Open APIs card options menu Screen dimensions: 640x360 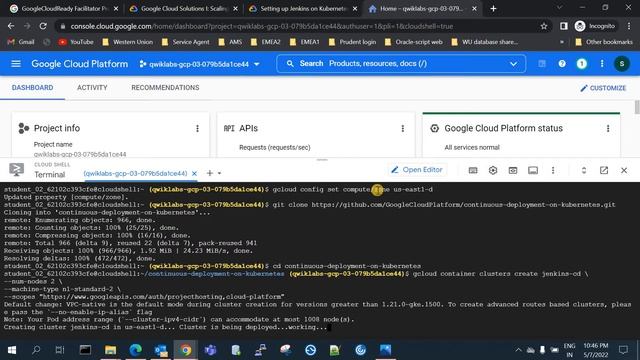(x=403, y=129)
